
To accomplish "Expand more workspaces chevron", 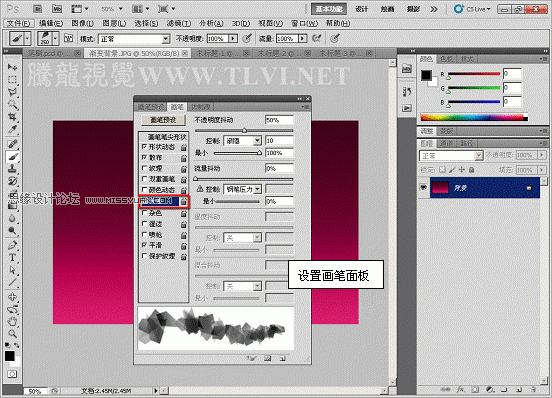I will pos(434,9).
